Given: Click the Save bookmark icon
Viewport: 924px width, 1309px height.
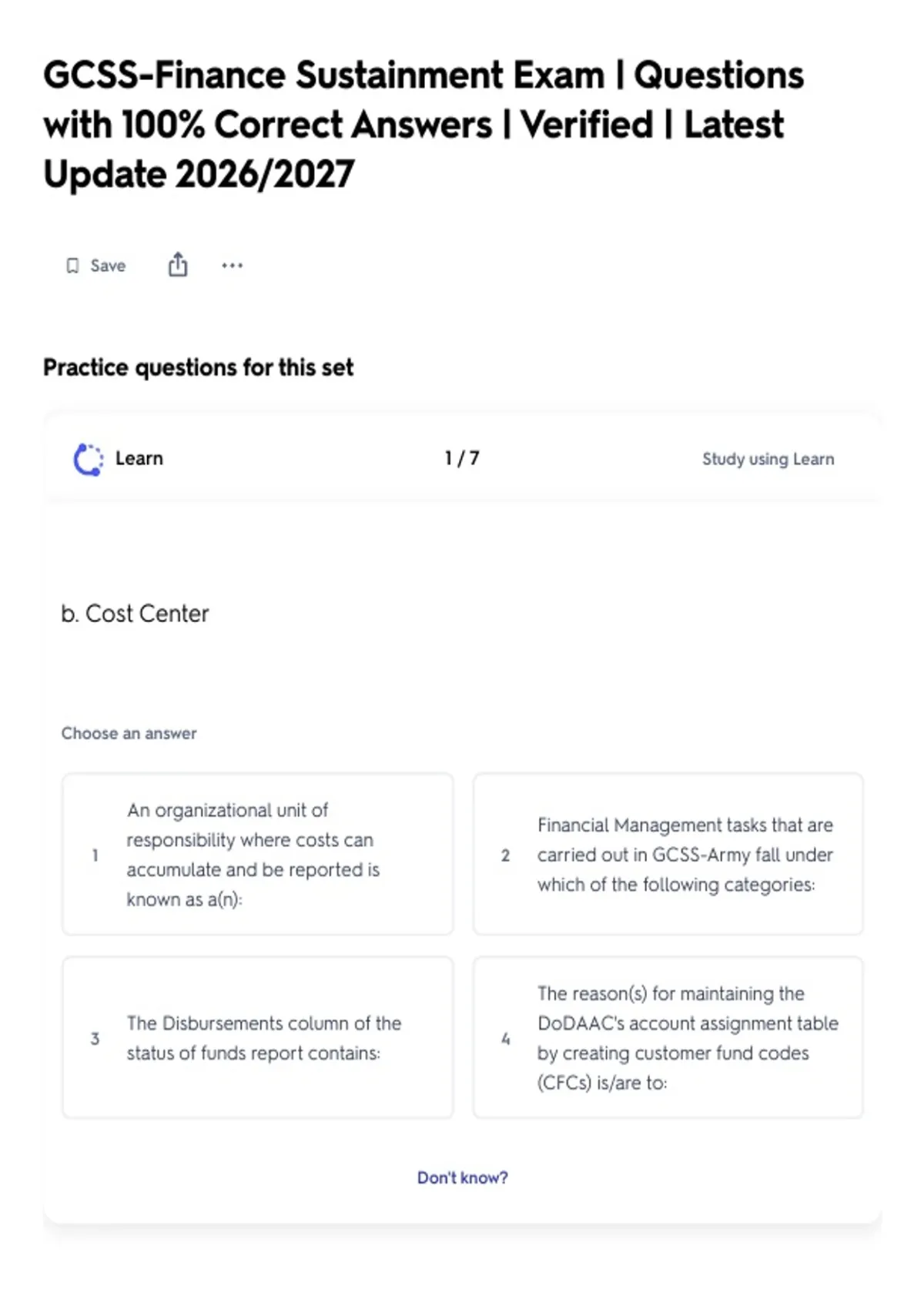Looking at the screenshot, I should 72,266.
